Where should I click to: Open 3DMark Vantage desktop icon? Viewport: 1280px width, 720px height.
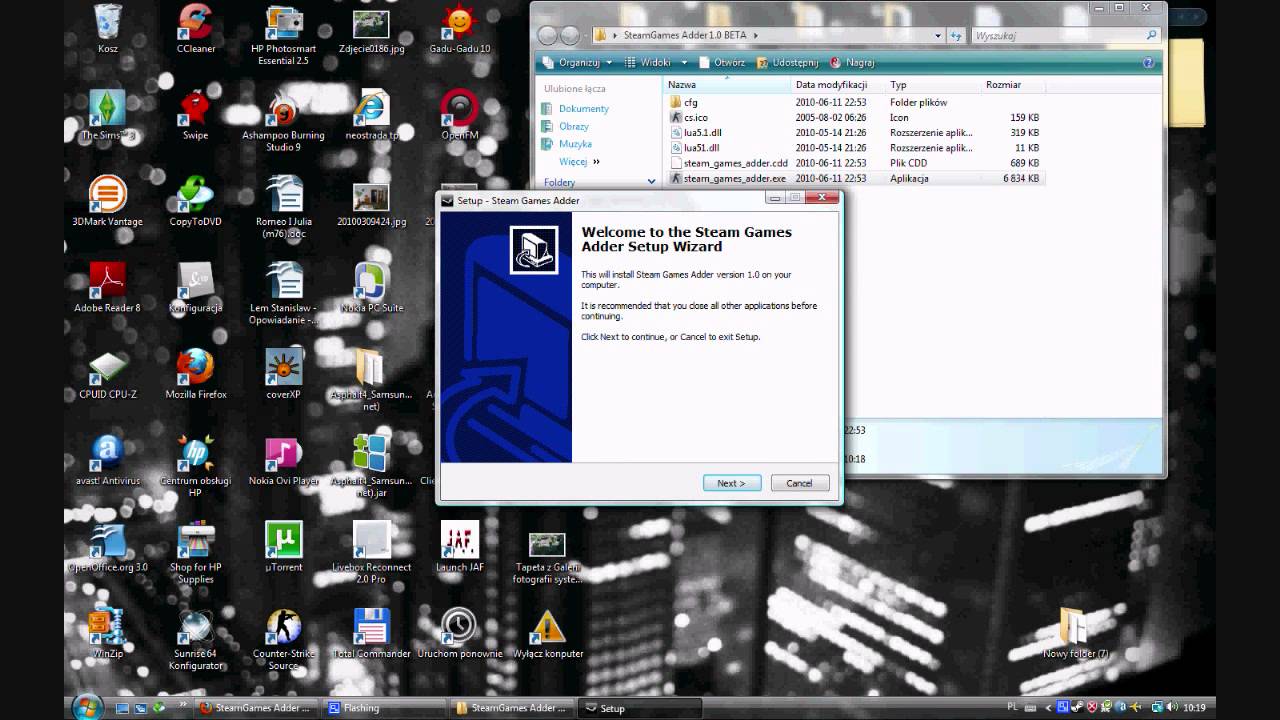[108, 201]
